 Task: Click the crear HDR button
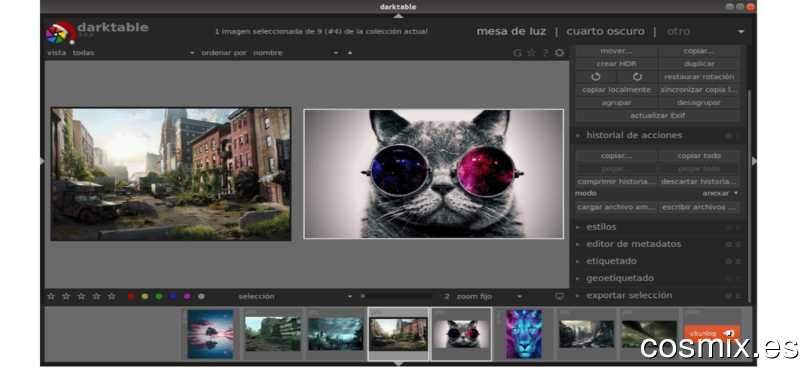click(616, 64)
